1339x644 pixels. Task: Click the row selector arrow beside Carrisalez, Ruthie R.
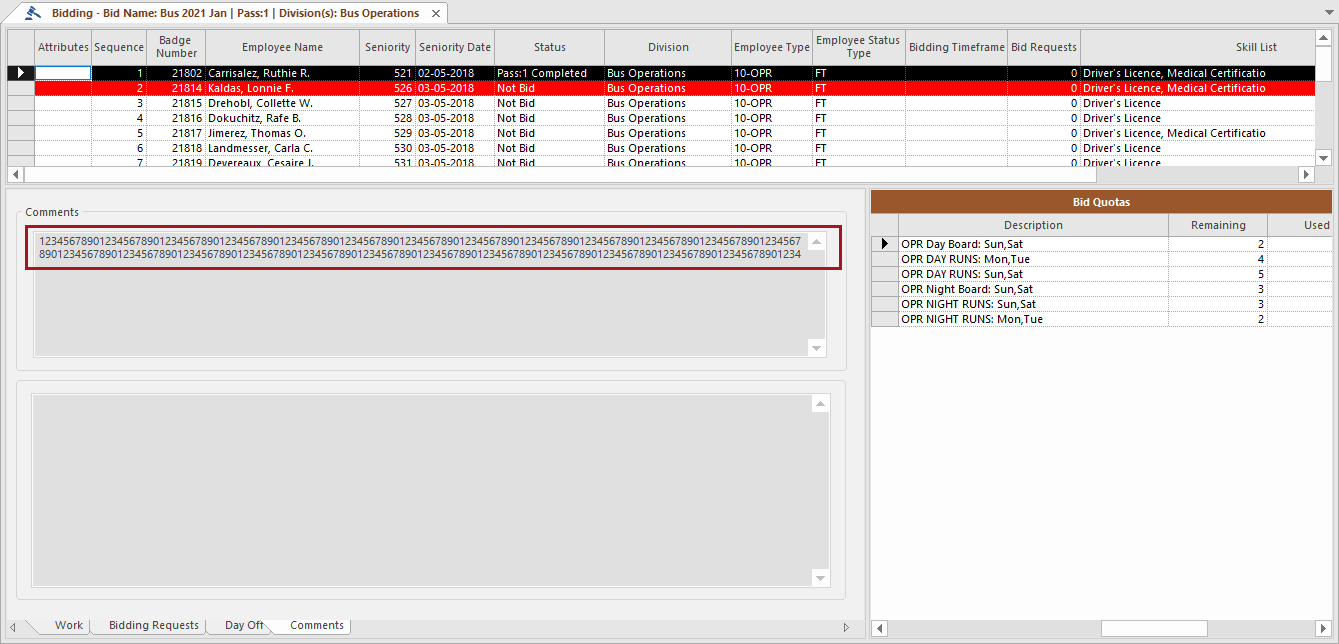tap(20, 72)
